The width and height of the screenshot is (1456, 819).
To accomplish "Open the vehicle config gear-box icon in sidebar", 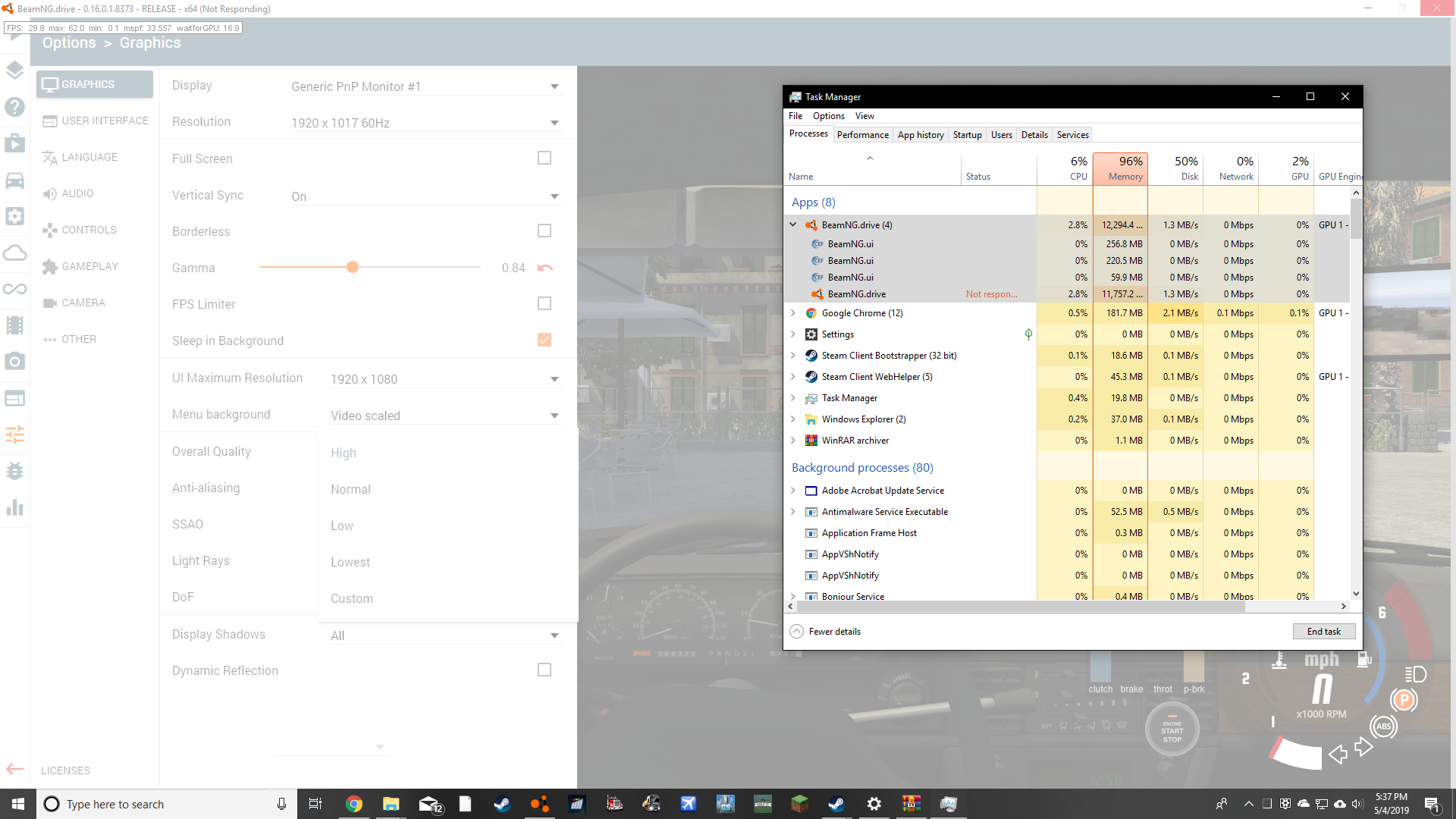I will coord(14,216).
